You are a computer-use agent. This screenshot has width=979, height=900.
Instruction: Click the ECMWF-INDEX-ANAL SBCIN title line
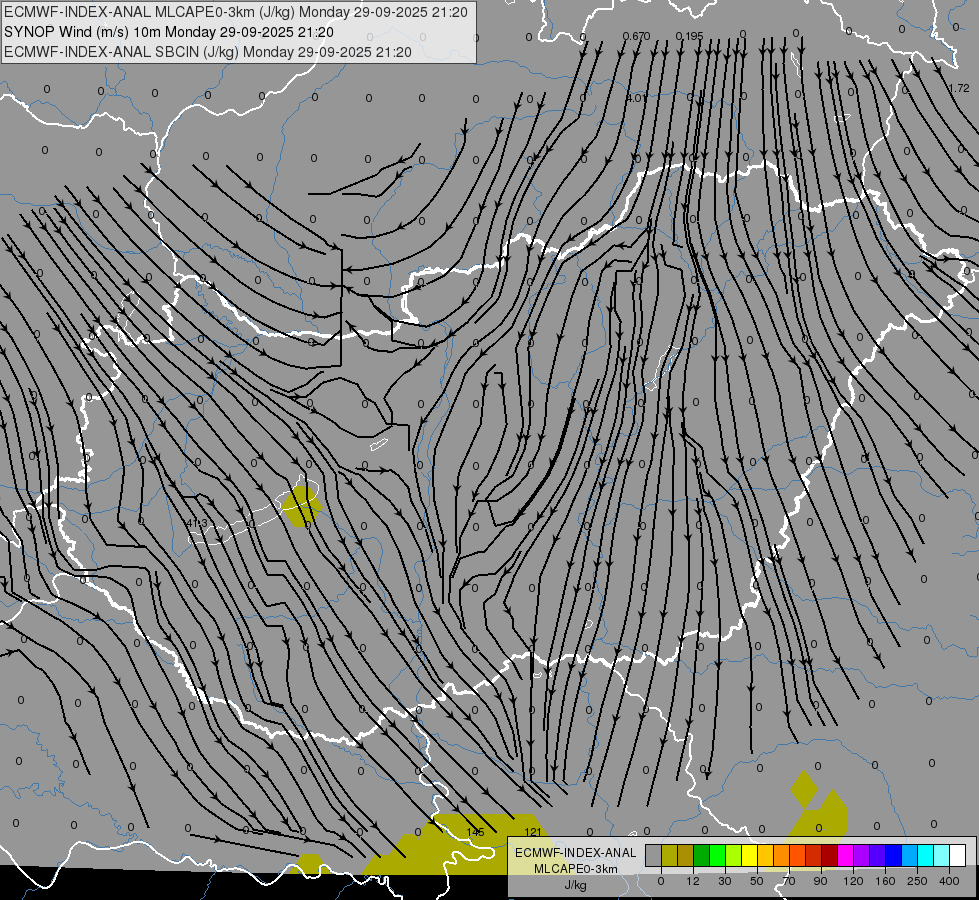(208, 52)
